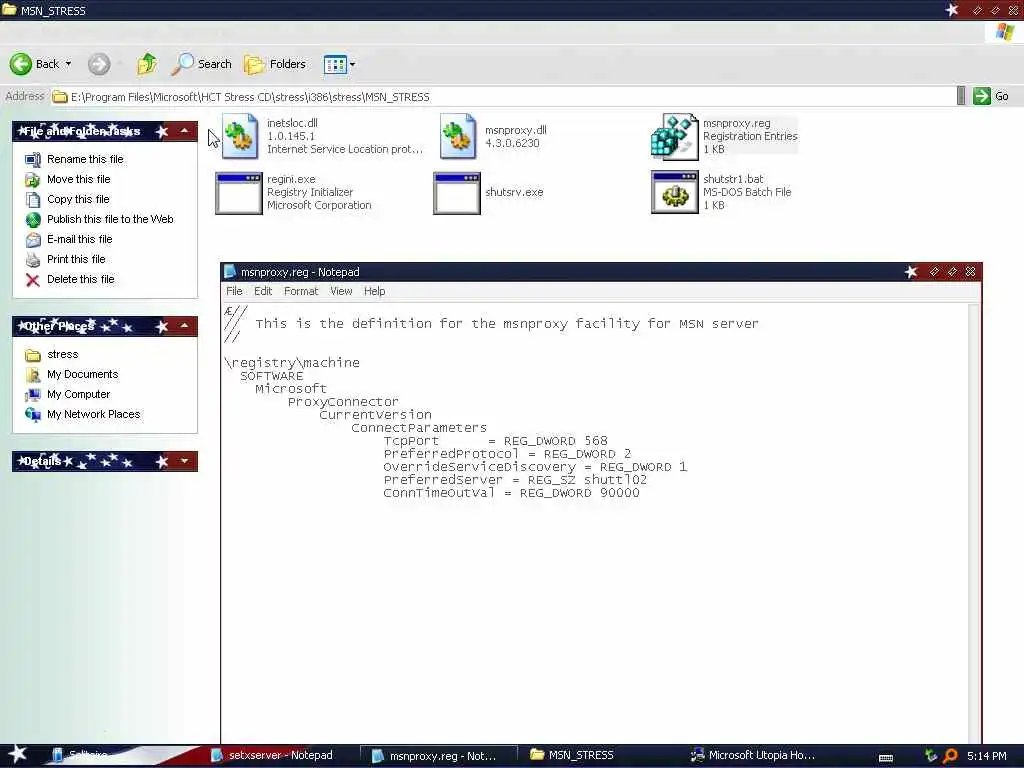The width and height of the screenshot is (1024, 768).
Task: Collapse the File and Folder Tasks panel
Action: pyautogui.click(x=185, y=131)
